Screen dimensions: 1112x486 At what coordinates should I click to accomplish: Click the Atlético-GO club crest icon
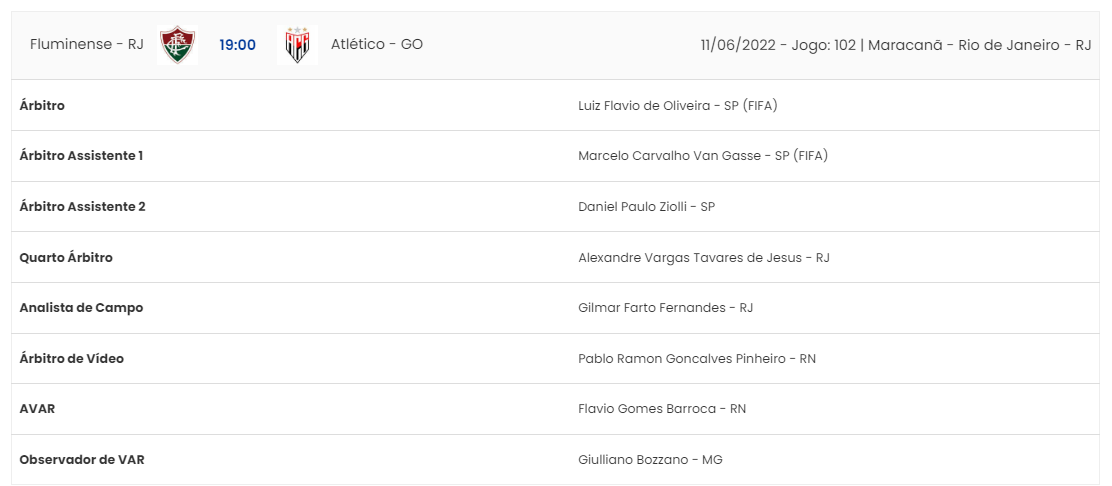point(297,45)
